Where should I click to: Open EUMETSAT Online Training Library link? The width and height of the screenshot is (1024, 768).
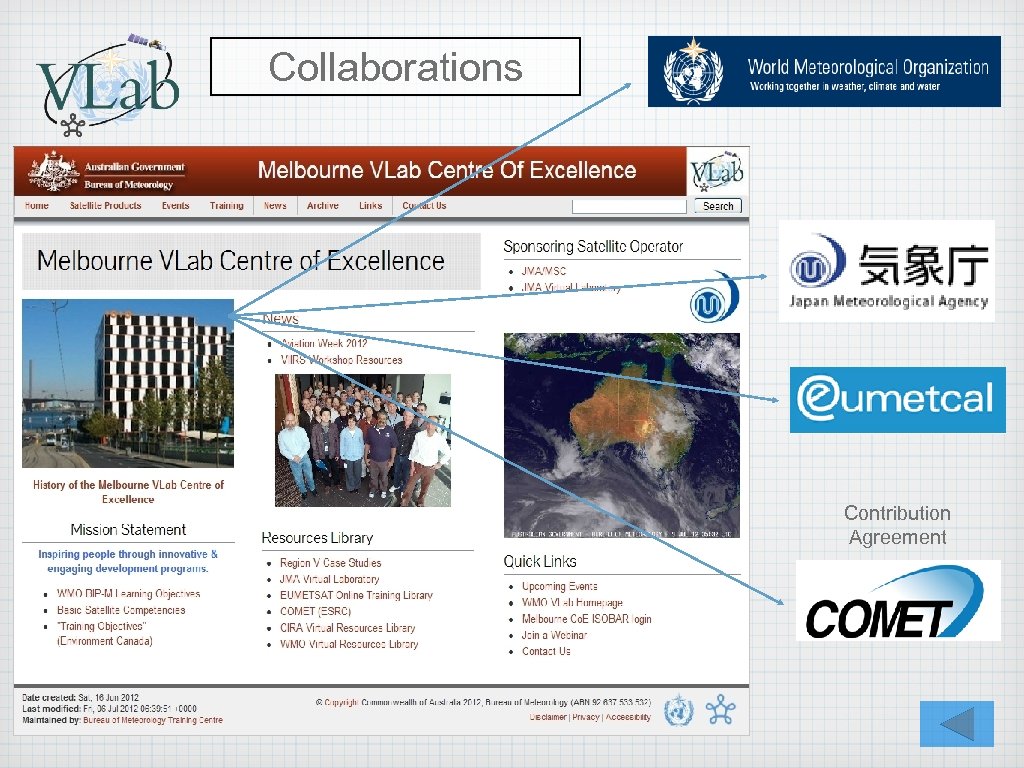click(356, 596)
